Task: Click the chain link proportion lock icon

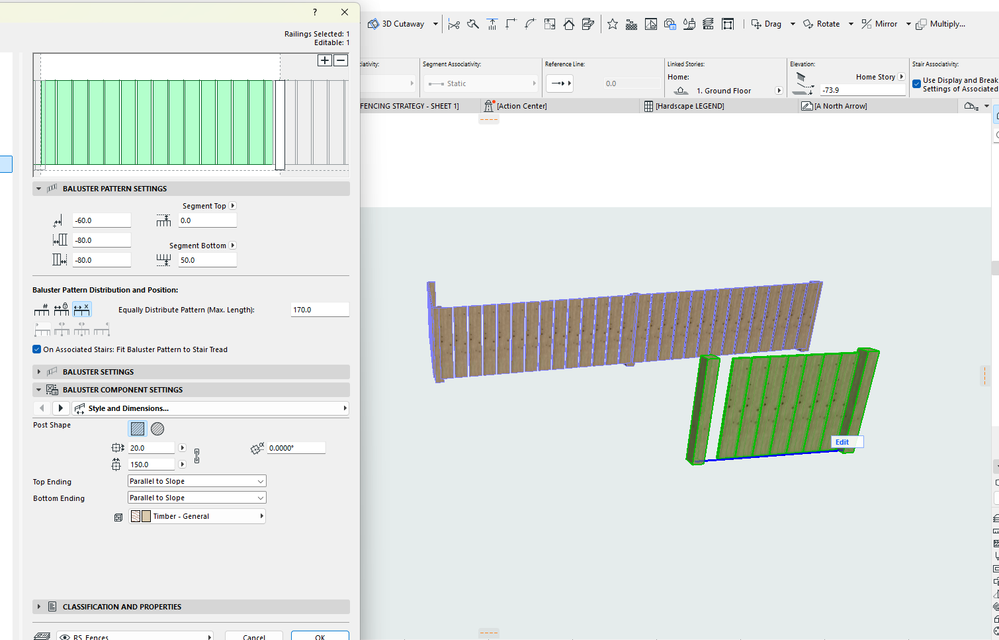Action: point(196,456)
